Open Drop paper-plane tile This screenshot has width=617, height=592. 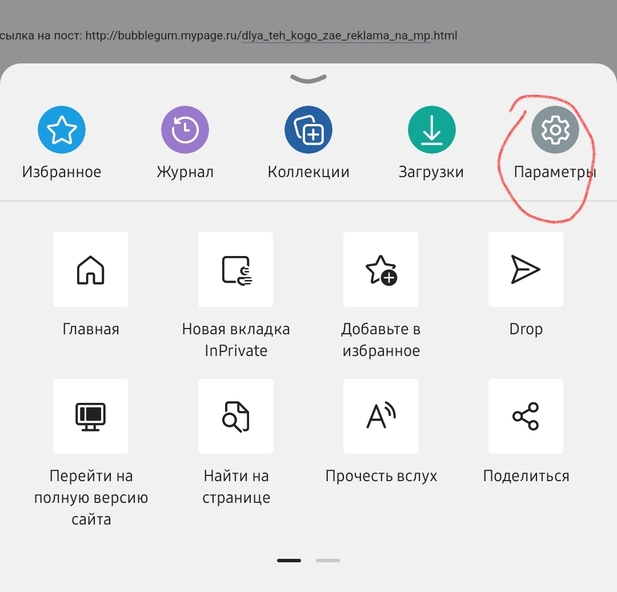(x=526, y=270)
